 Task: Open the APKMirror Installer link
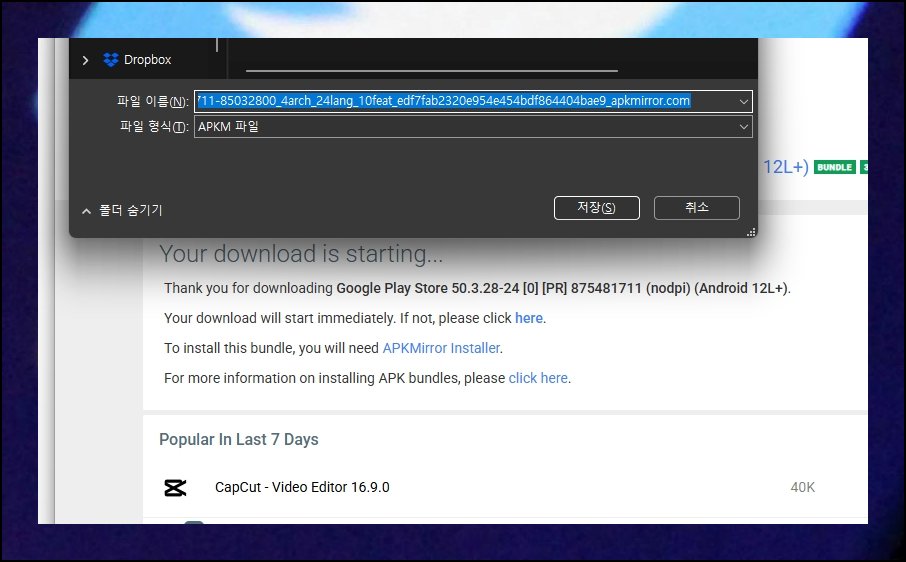tap(441, 348)
